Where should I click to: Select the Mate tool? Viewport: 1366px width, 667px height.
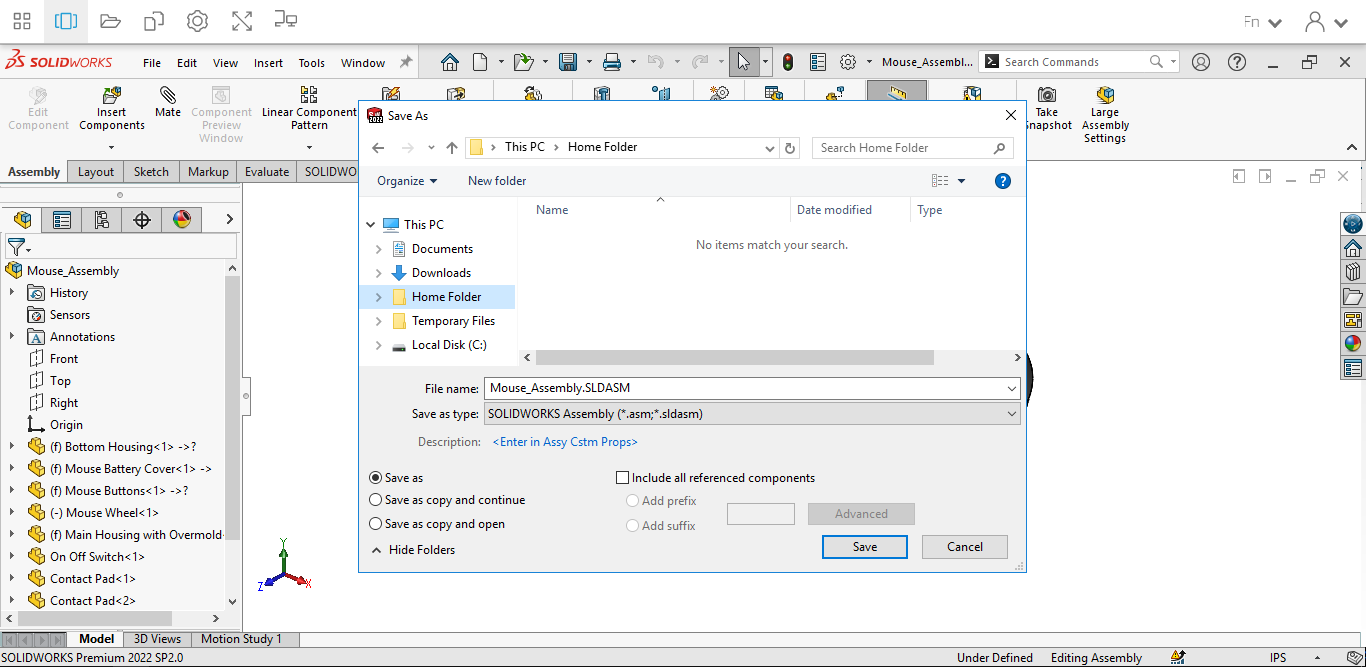tap(167, 112)
